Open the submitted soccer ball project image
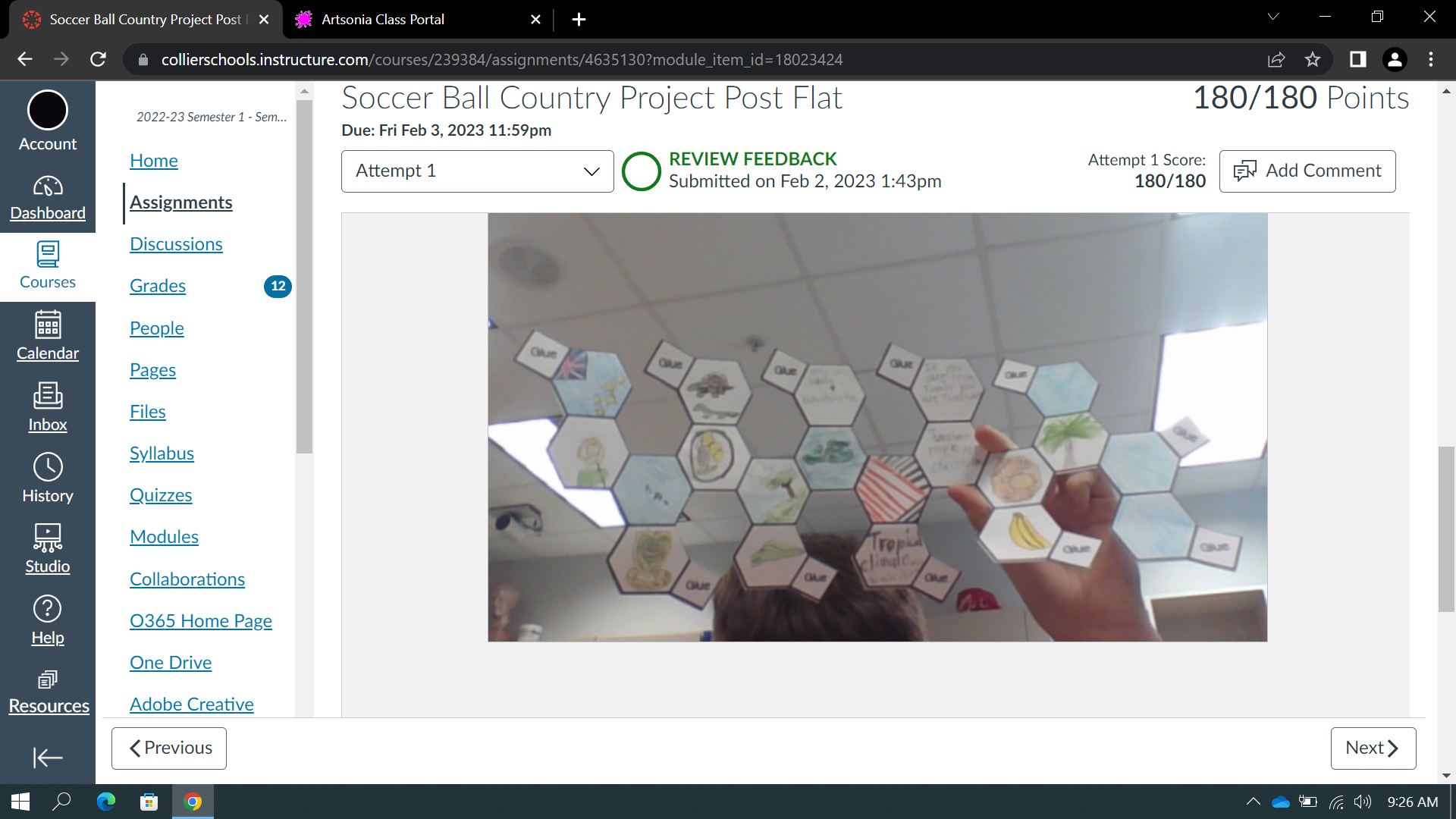Screen dimensions: 1456x819 click(x=877, y=427)
